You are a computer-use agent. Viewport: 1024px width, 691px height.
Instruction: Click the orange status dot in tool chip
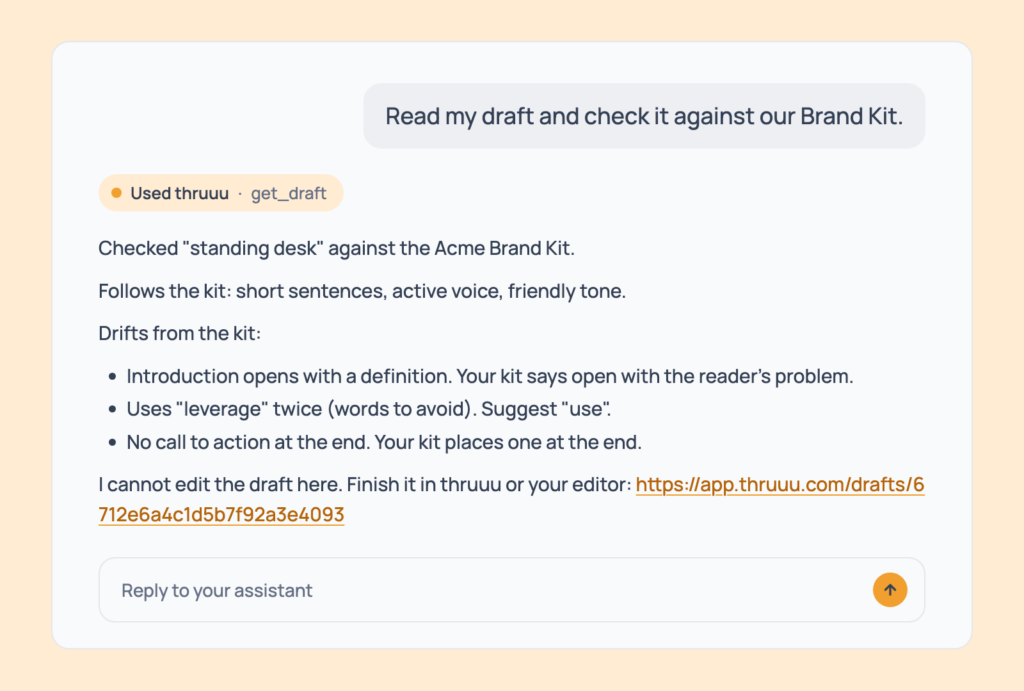click(116, 193)
